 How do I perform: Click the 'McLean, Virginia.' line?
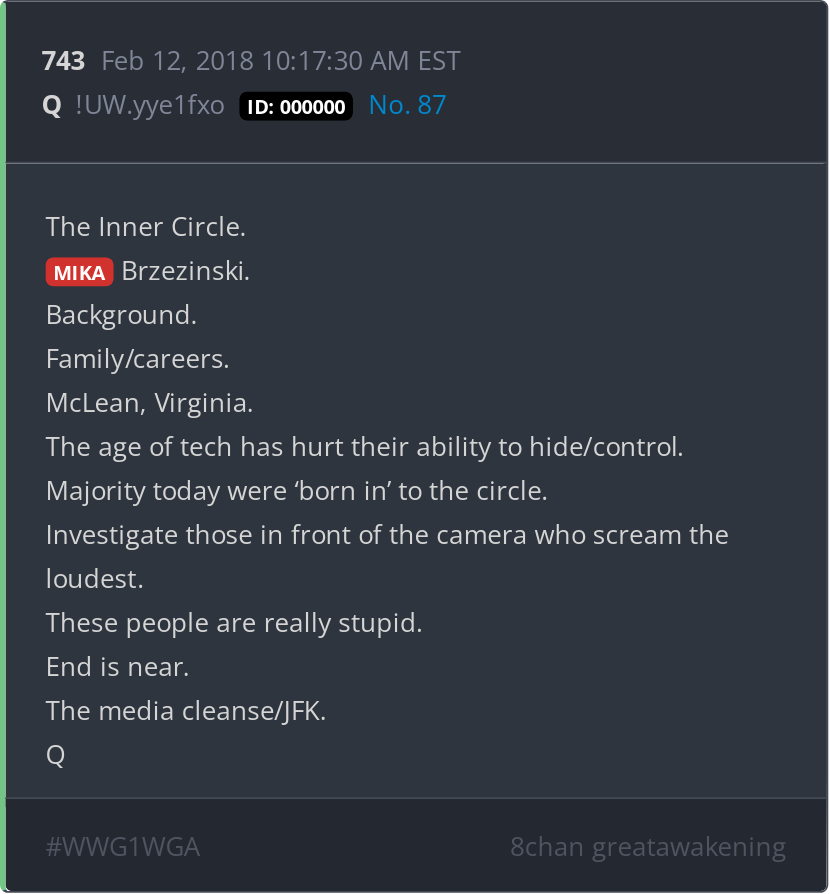point(149,404)
